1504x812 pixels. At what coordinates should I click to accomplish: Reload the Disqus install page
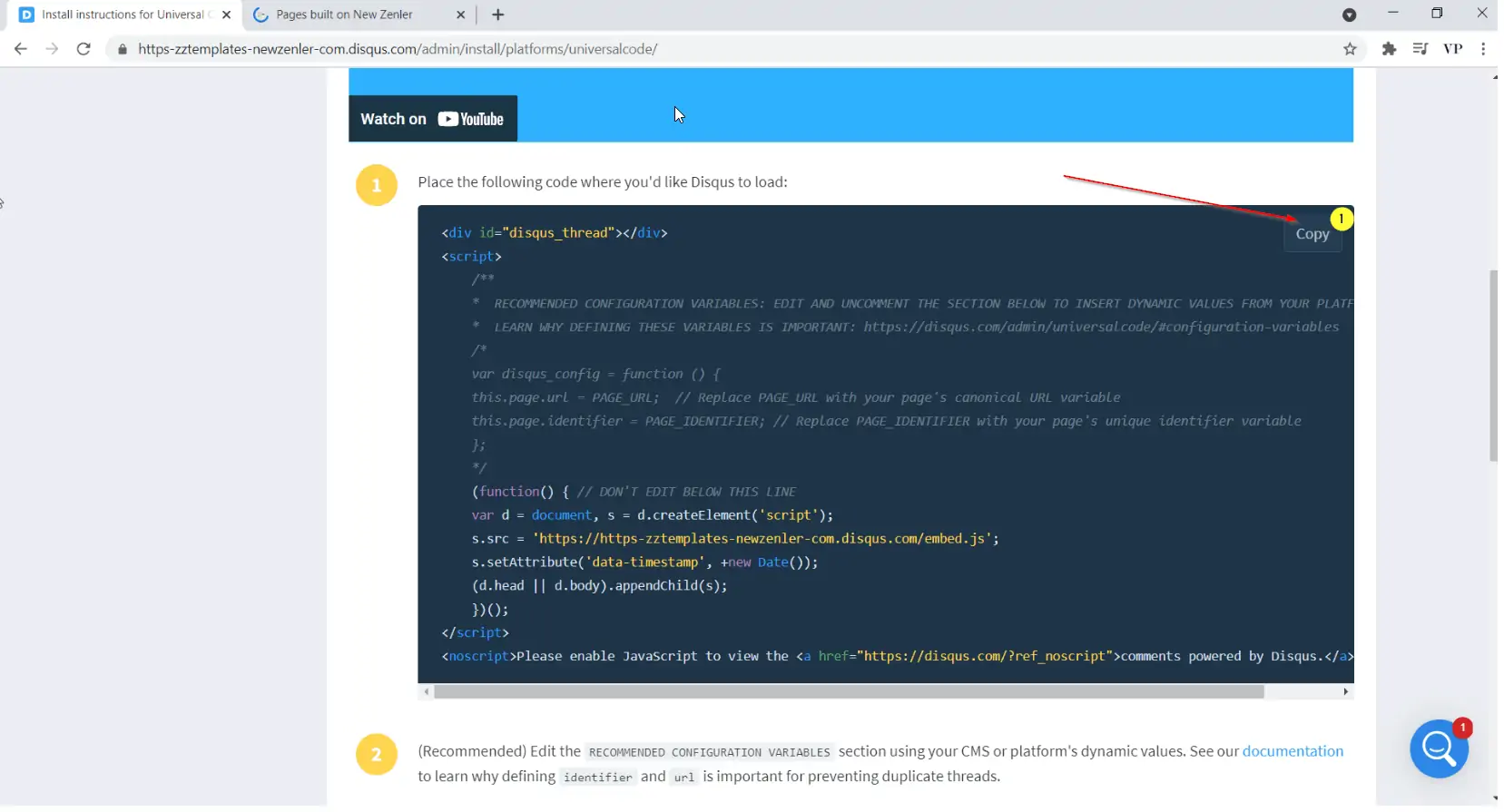tap(84, 49)
